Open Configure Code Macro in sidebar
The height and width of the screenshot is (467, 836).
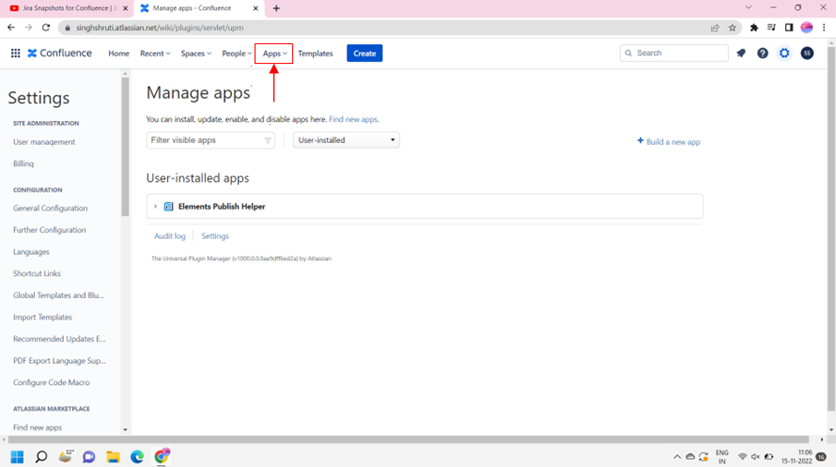pos(51,383)
